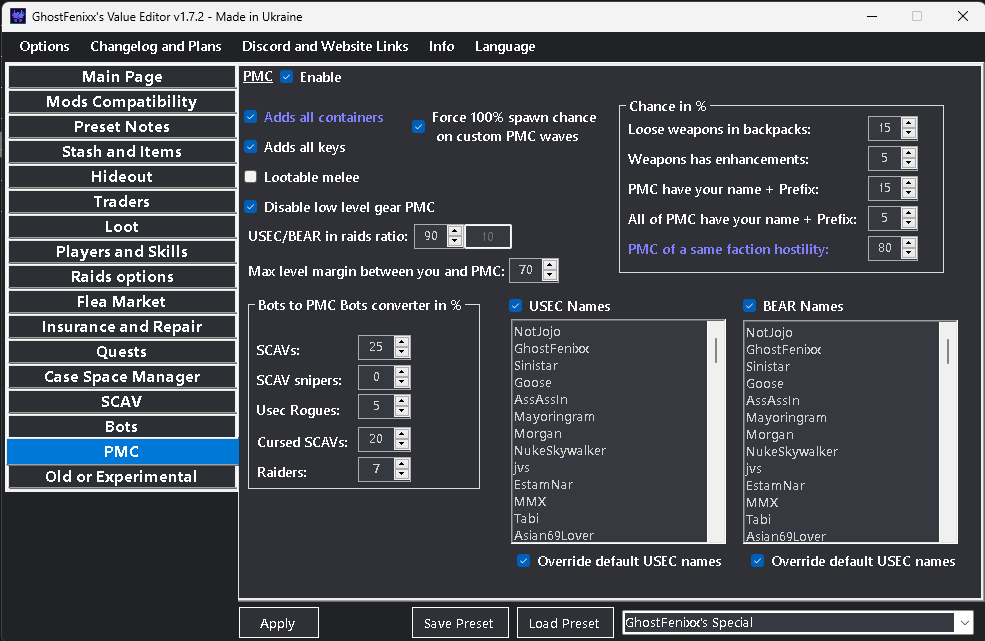Click the Apply button
Screen dimensions: 985x641
pyautogui.click(x=279, y=623)
